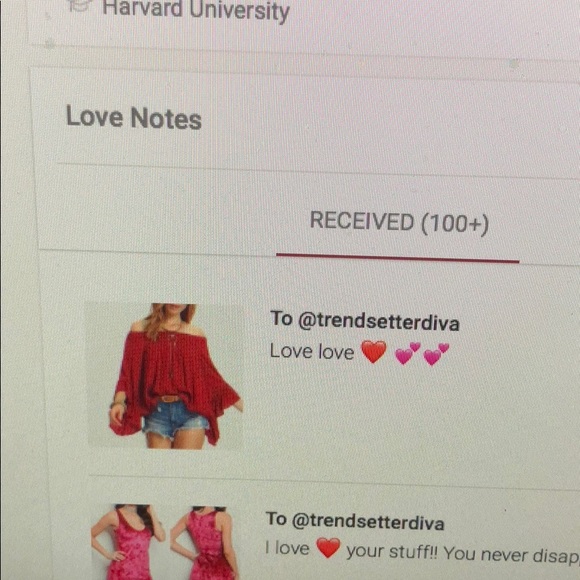The image size is (580, 580).
Task: Click the divider line between the love notes
Action: click(334, 483)
